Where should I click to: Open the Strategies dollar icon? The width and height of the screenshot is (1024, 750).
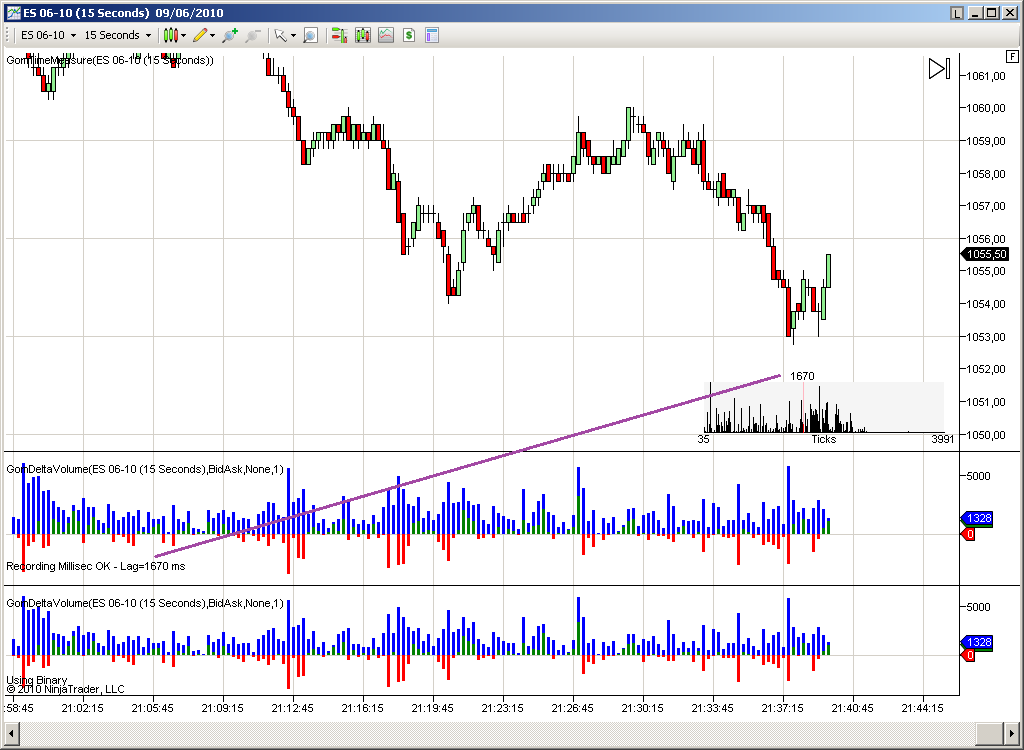click(x=409, y=35)
